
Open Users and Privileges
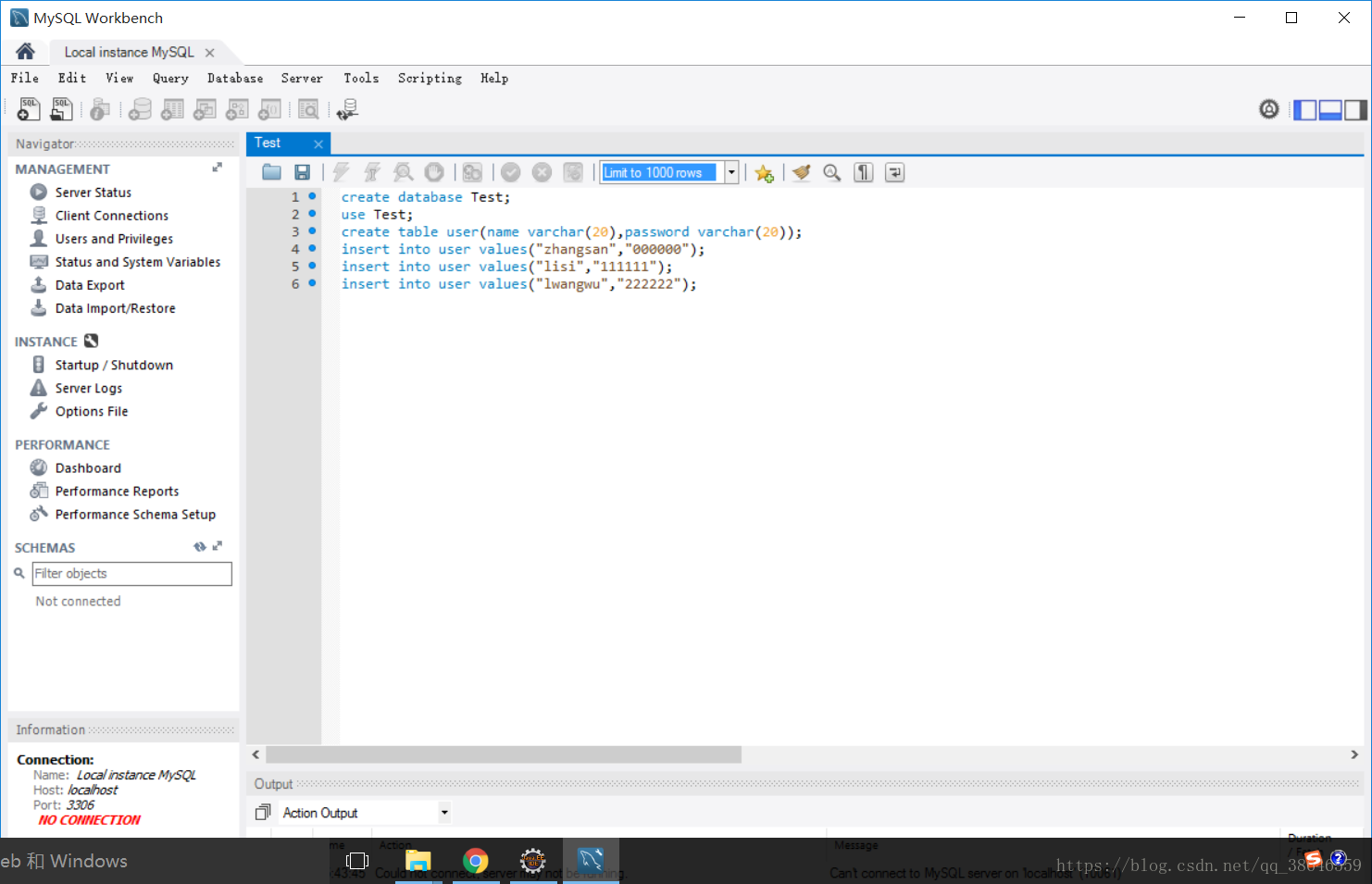[x=113, y=239]
